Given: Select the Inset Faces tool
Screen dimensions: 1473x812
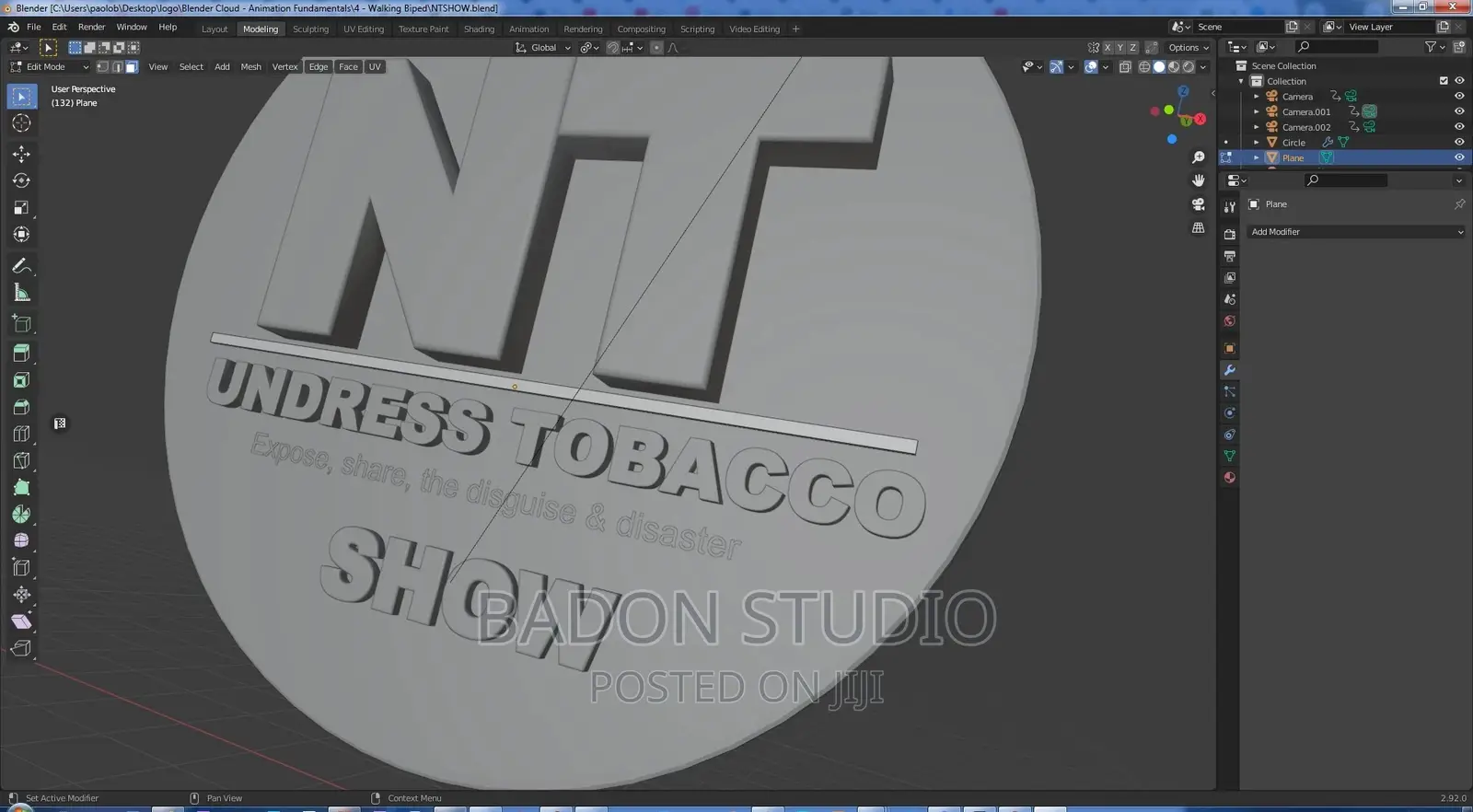Looking at the screenshot, I should click(21, 380).
